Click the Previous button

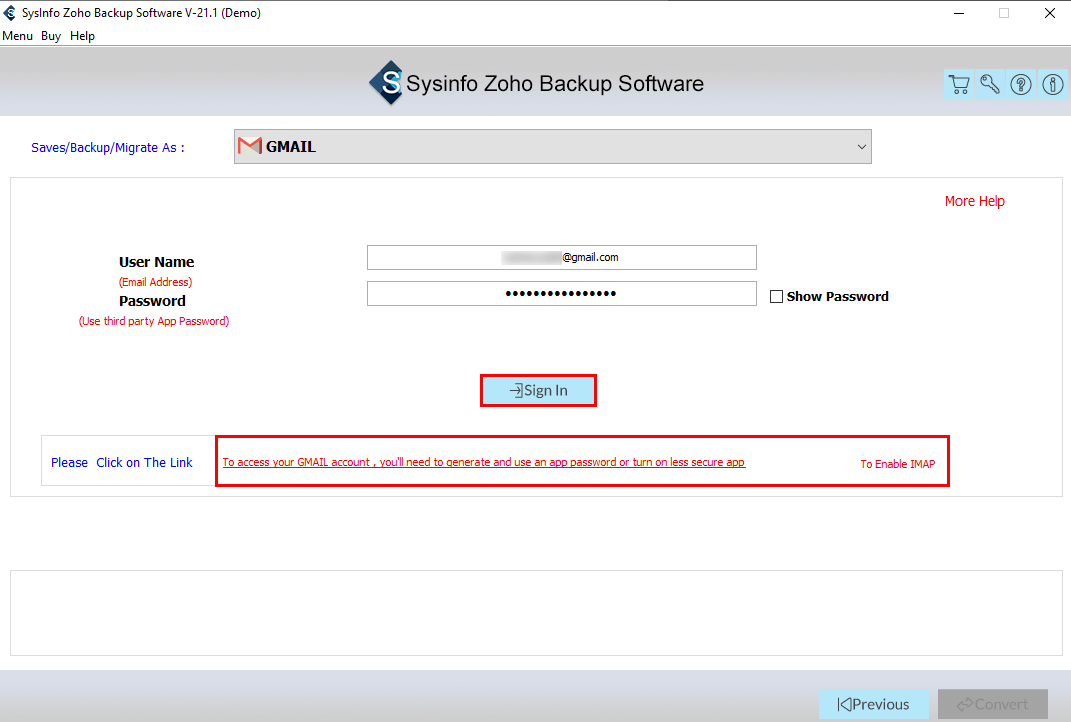pyautogui.click(x=874, y=704)
